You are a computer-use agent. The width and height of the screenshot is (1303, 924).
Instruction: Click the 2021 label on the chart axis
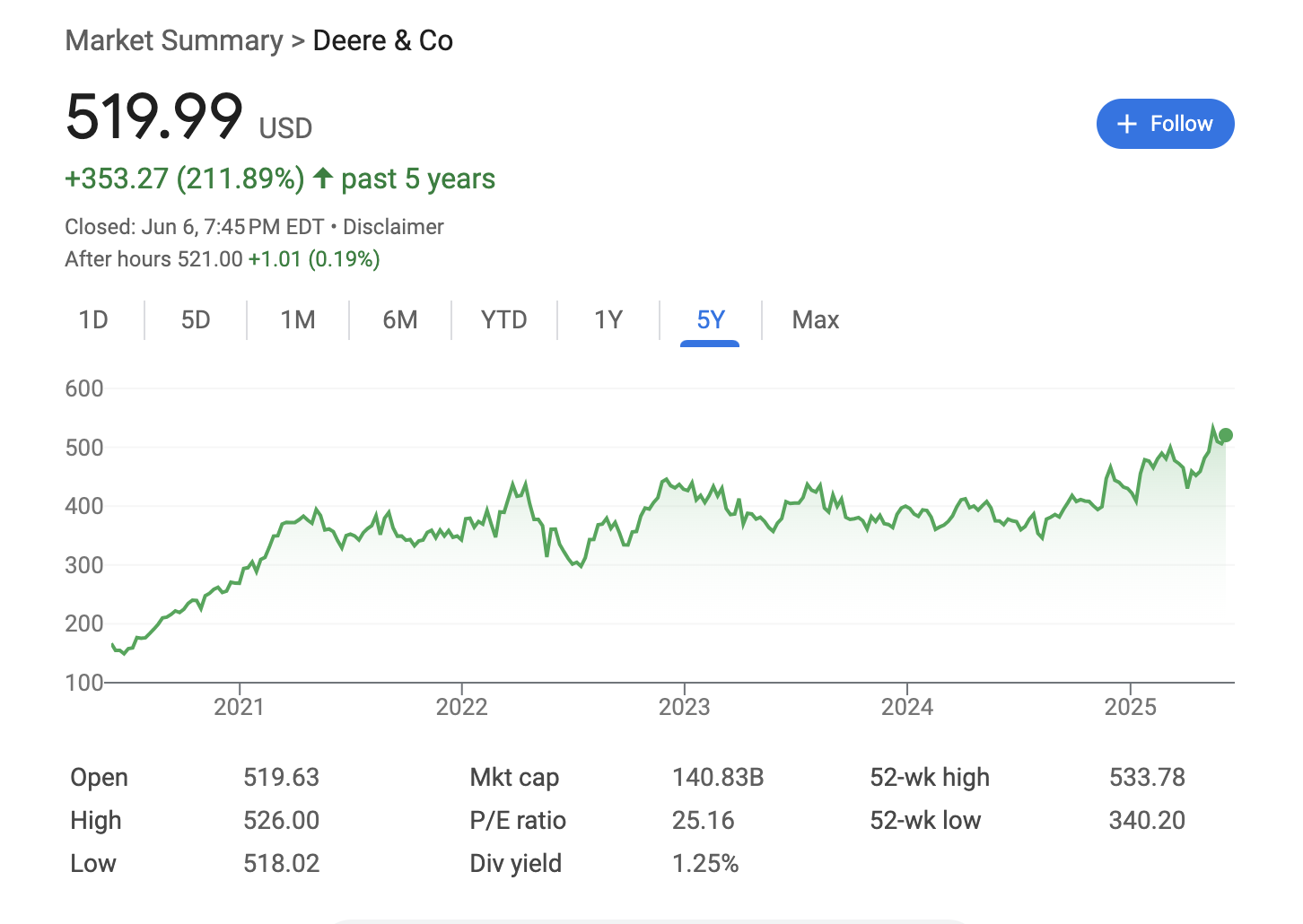coord(239,707)
